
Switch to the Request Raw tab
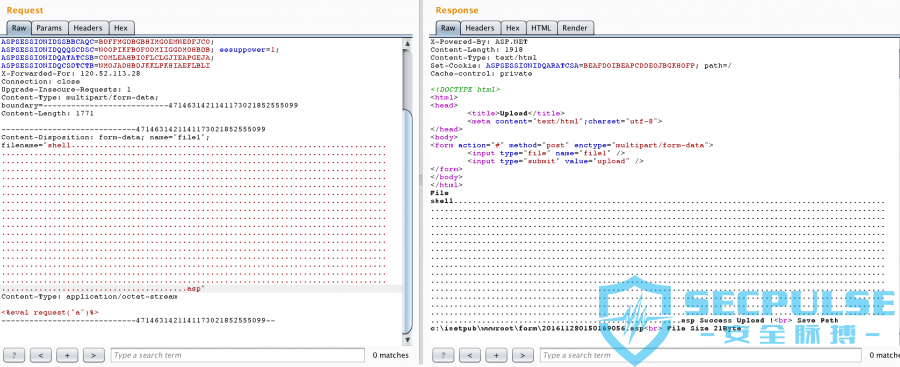19,28
